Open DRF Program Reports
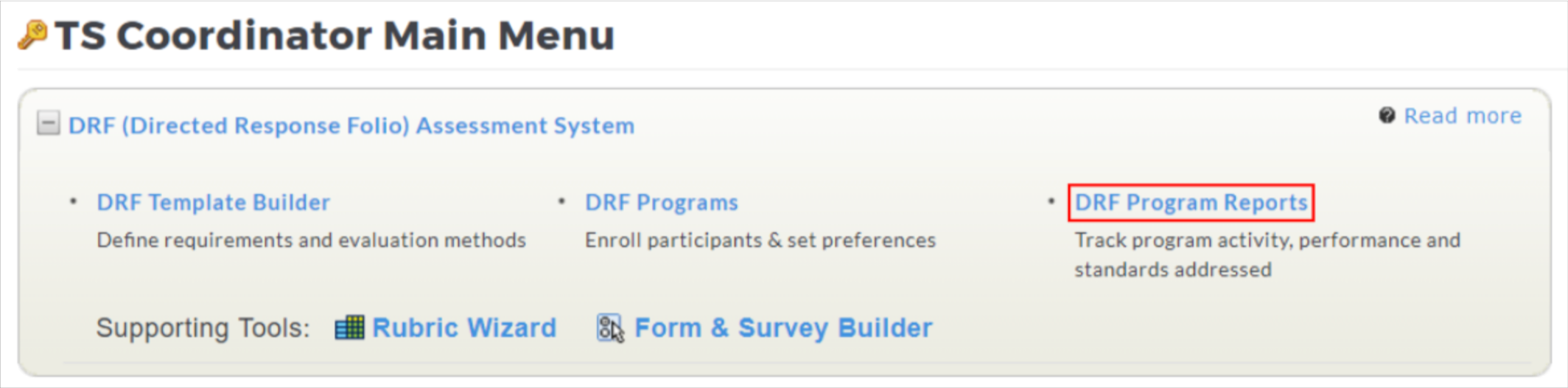This screenshot has height=388, width=1568. click(x=1191, y=202)
